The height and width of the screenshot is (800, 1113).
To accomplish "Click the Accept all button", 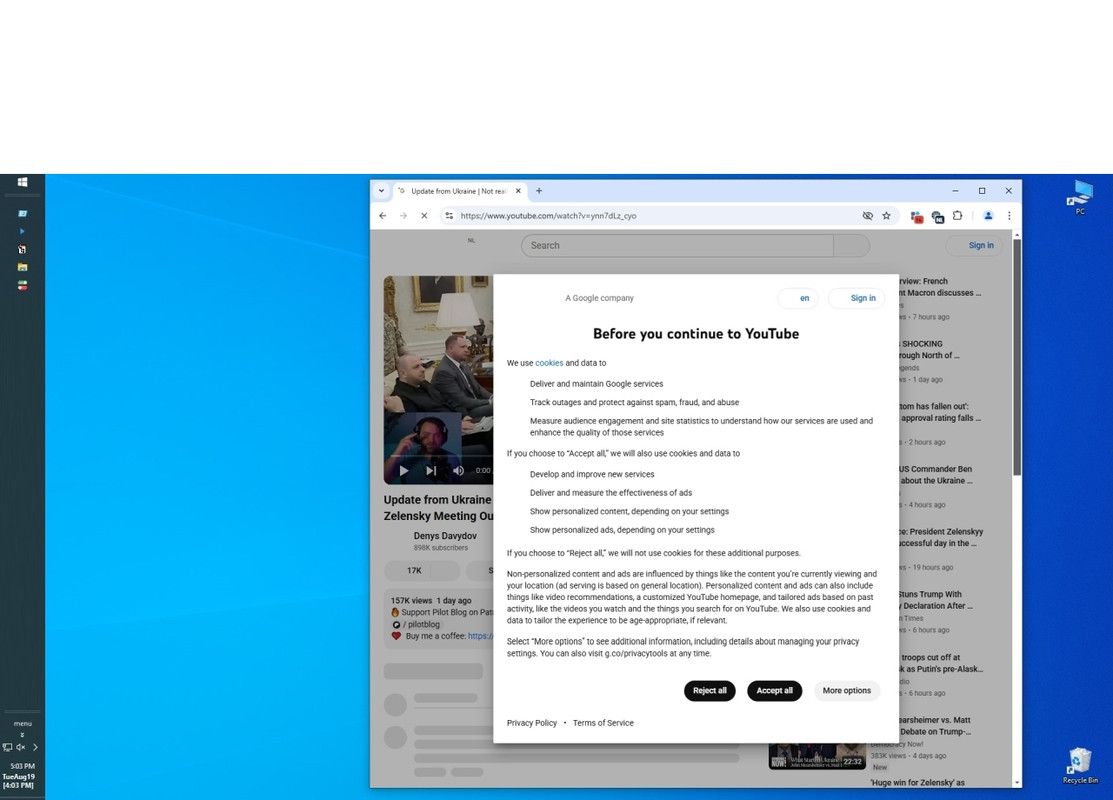I will [x=774, y=691].
